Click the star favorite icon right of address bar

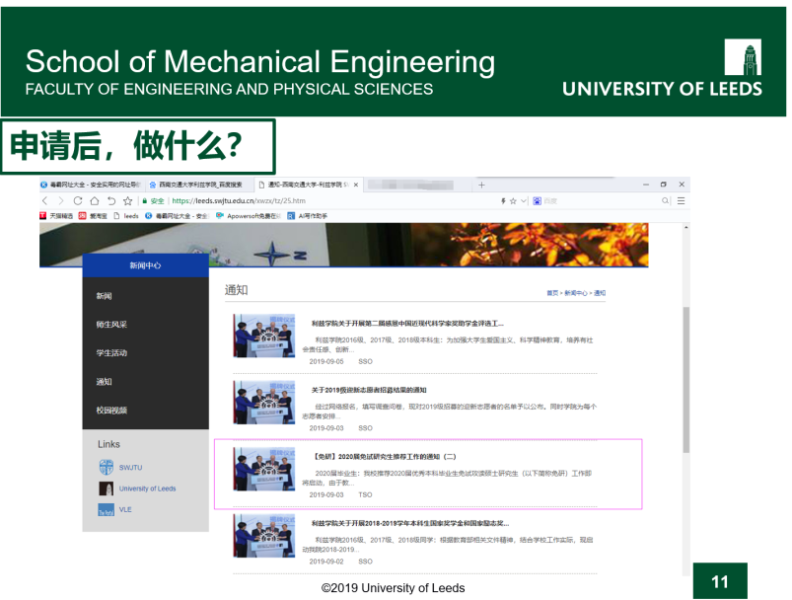pos(513,201)
